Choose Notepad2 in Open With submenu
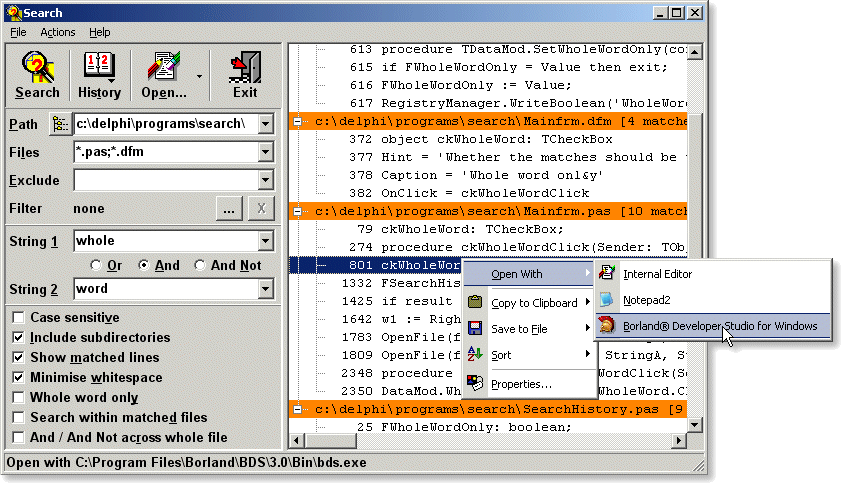This screenshot has width=841, height=483. [x=647, y=300]
